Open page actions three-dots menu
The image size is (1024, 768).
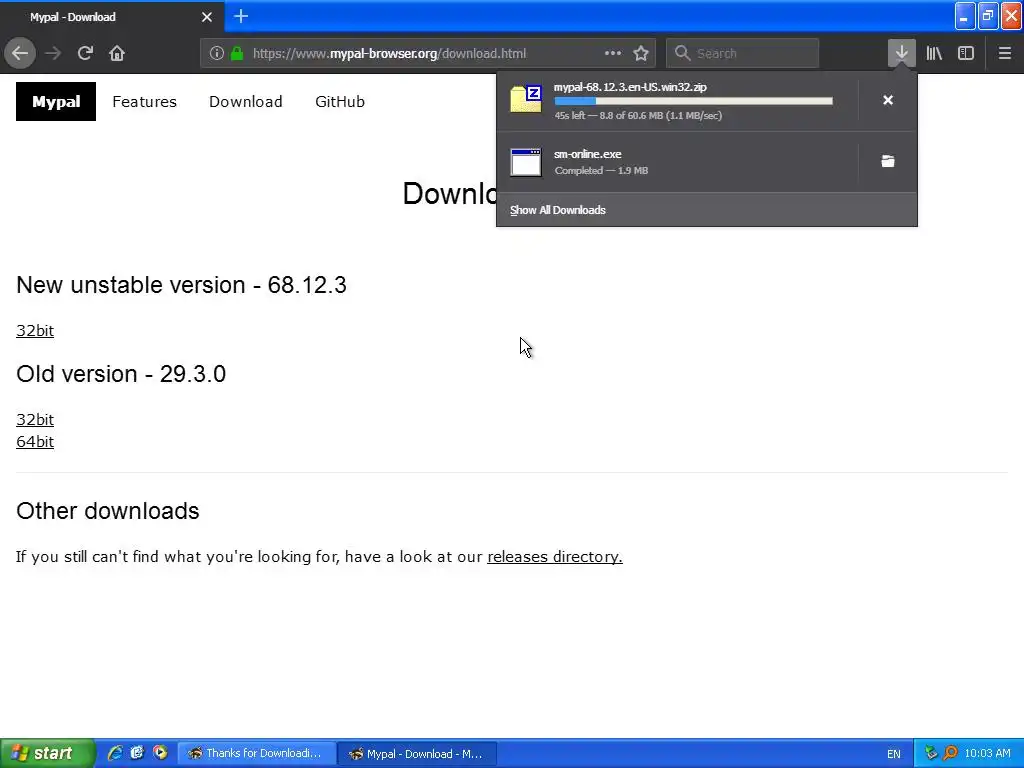(613, 54)
